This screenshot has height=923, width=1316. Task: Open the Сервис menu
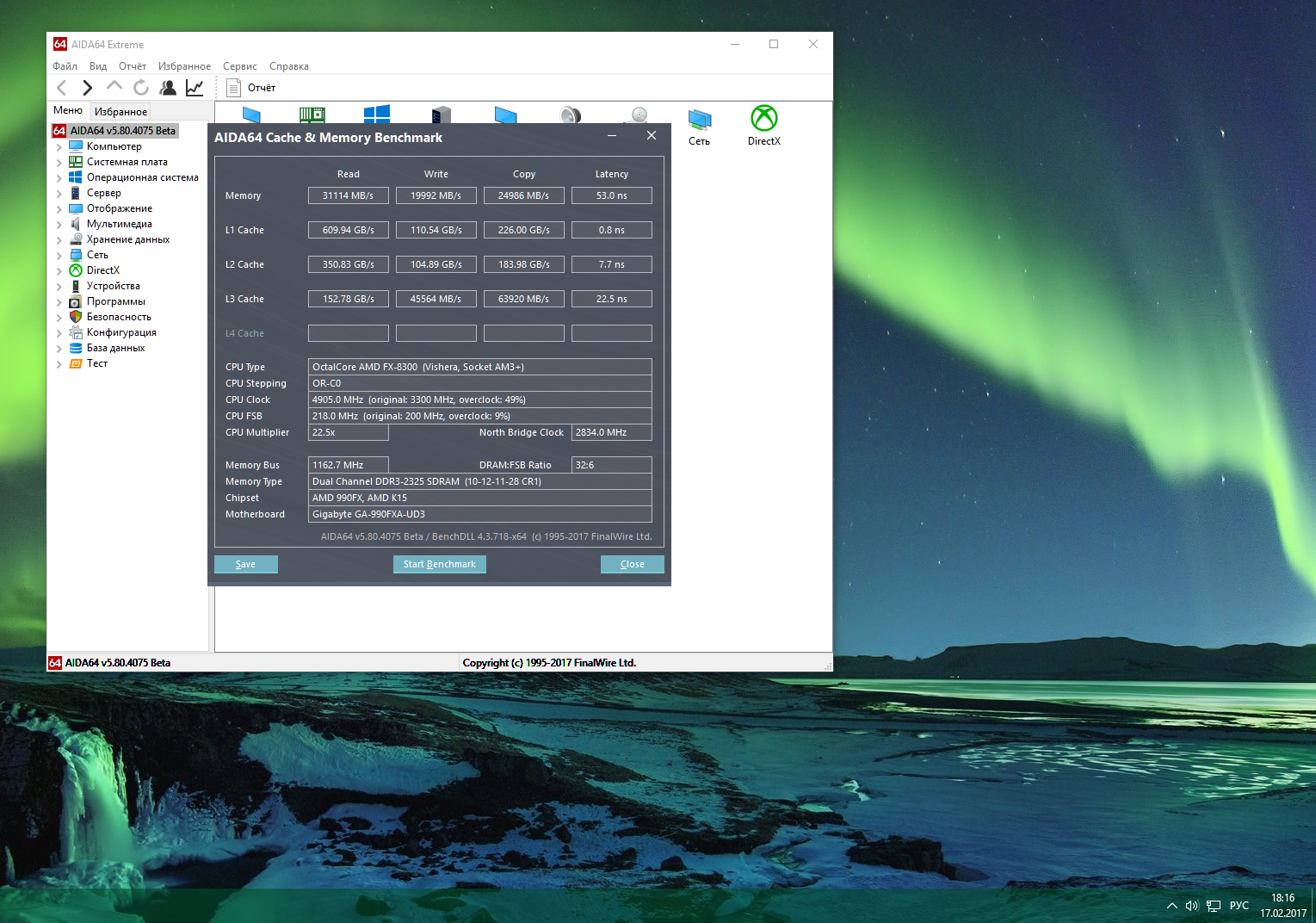coord(239,66)
